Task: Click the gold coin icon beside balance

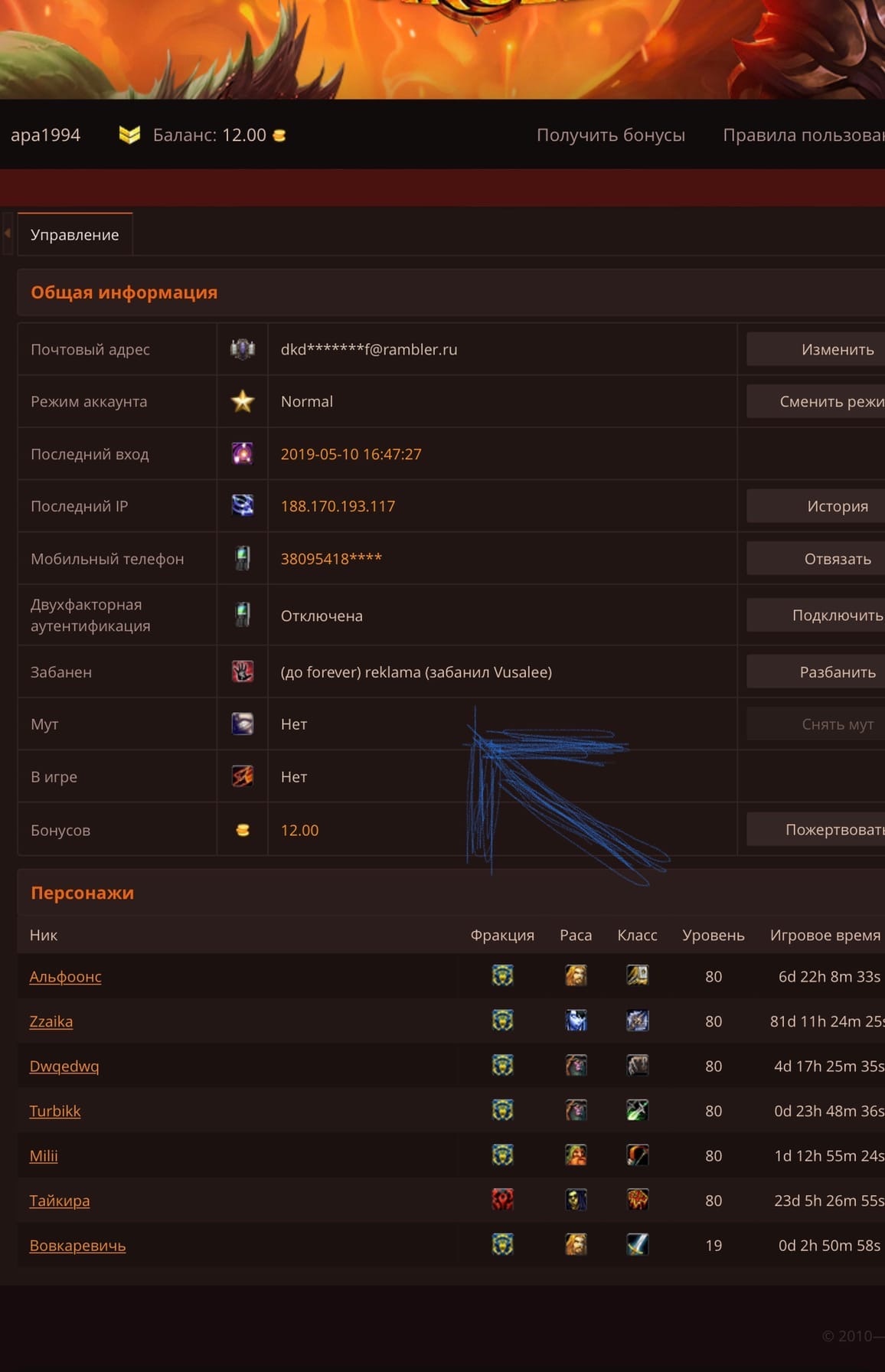Action: (279, 136)
